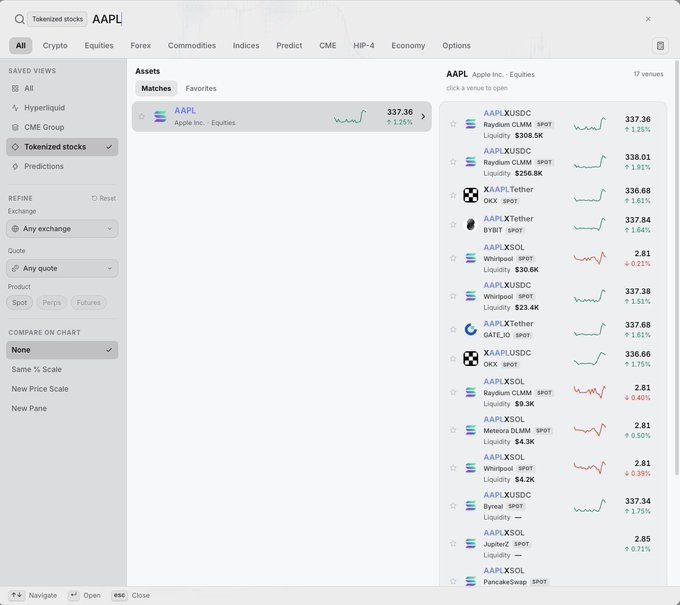Viewport: 680px width, 605px height.
Task: Show the Matches assets tab
Action: point(156,88)
